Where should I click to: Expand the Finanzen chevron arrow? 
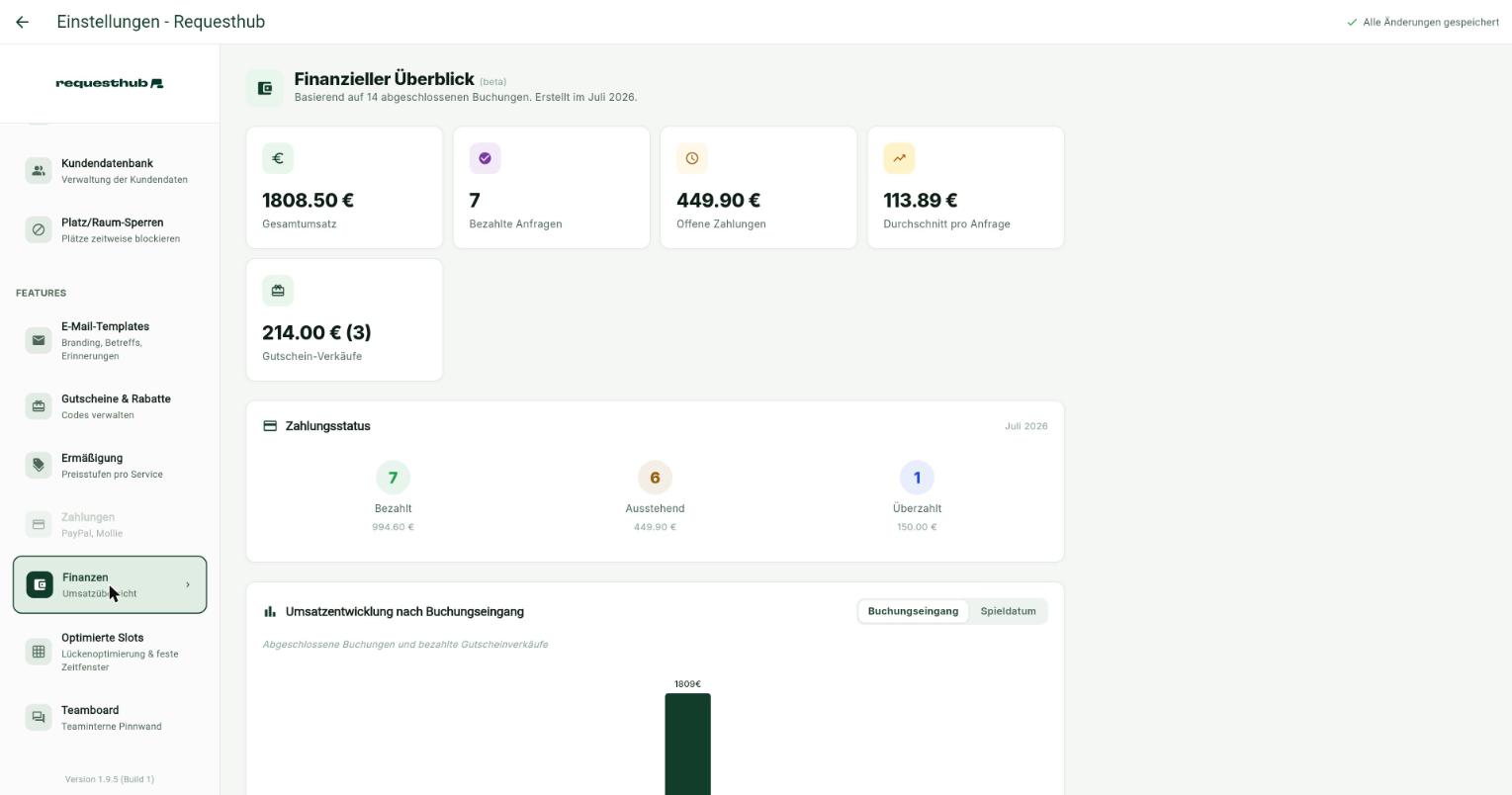188,585
